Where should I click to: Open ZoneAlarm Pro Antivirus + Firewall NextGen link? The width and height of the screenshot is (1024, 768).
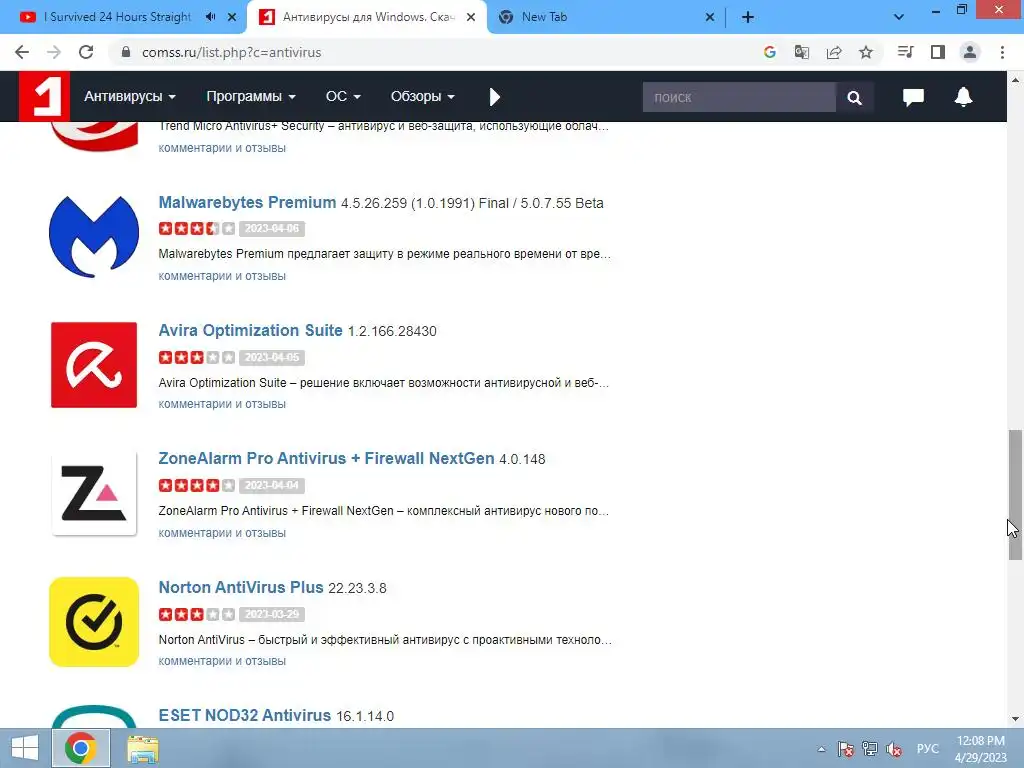point(326,458)
